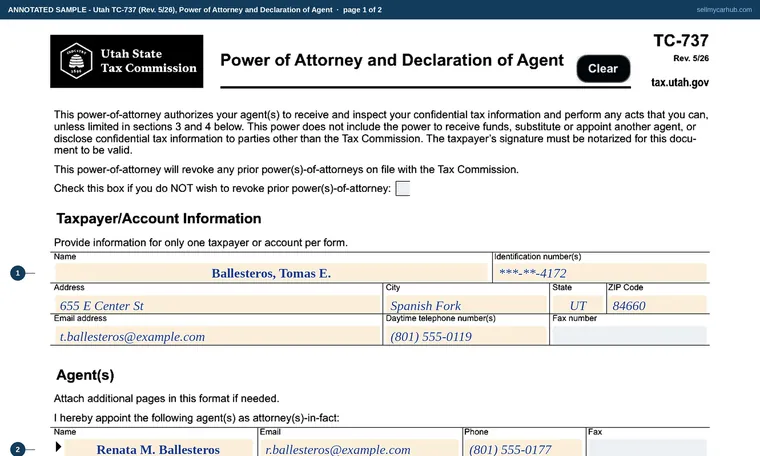The image size is (760, 456).
Task: Click the taxpayer Email address field
Action: tap(218, 336)
